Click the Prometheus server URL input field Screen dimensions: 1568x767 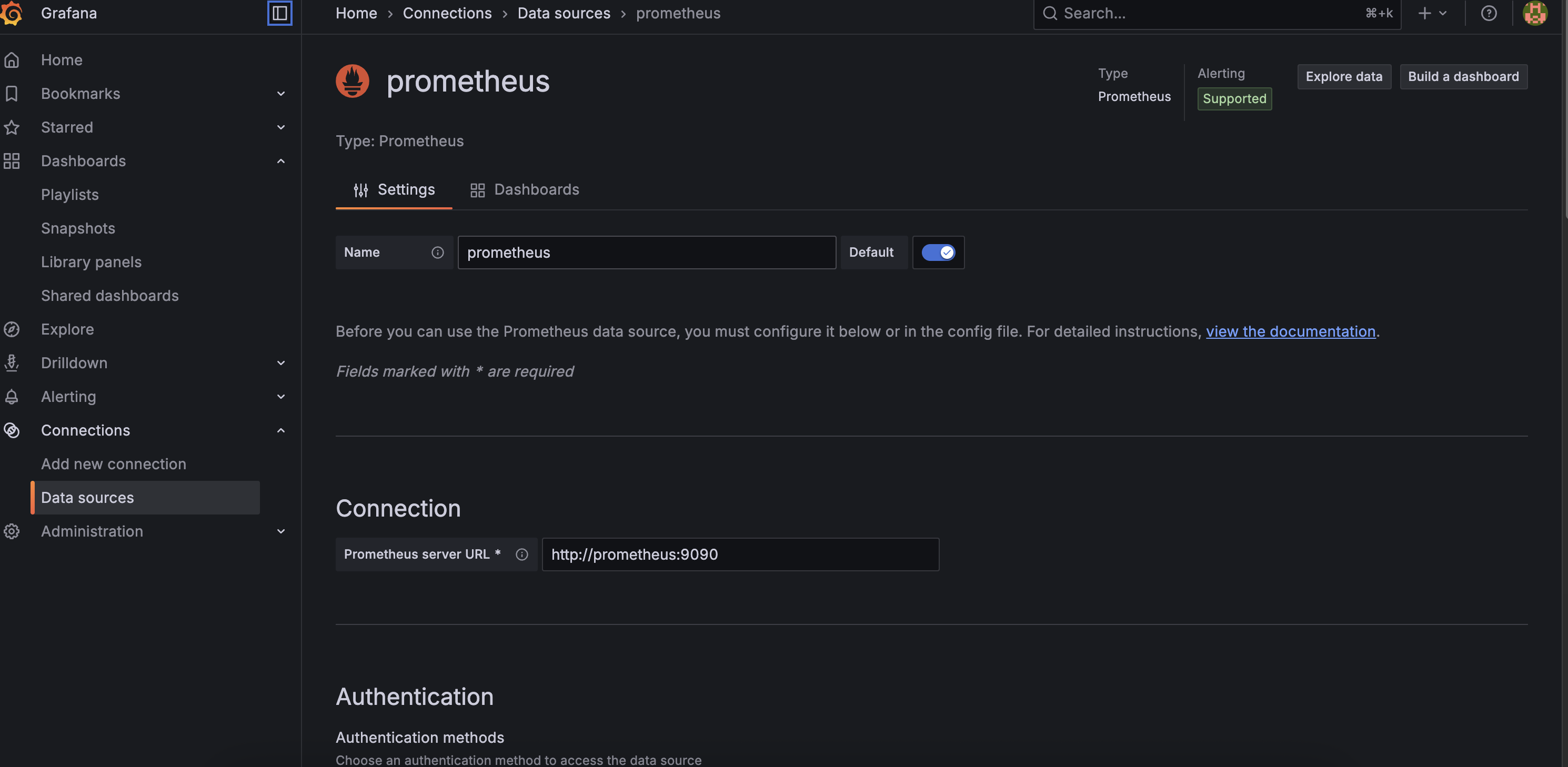[740, 554]
